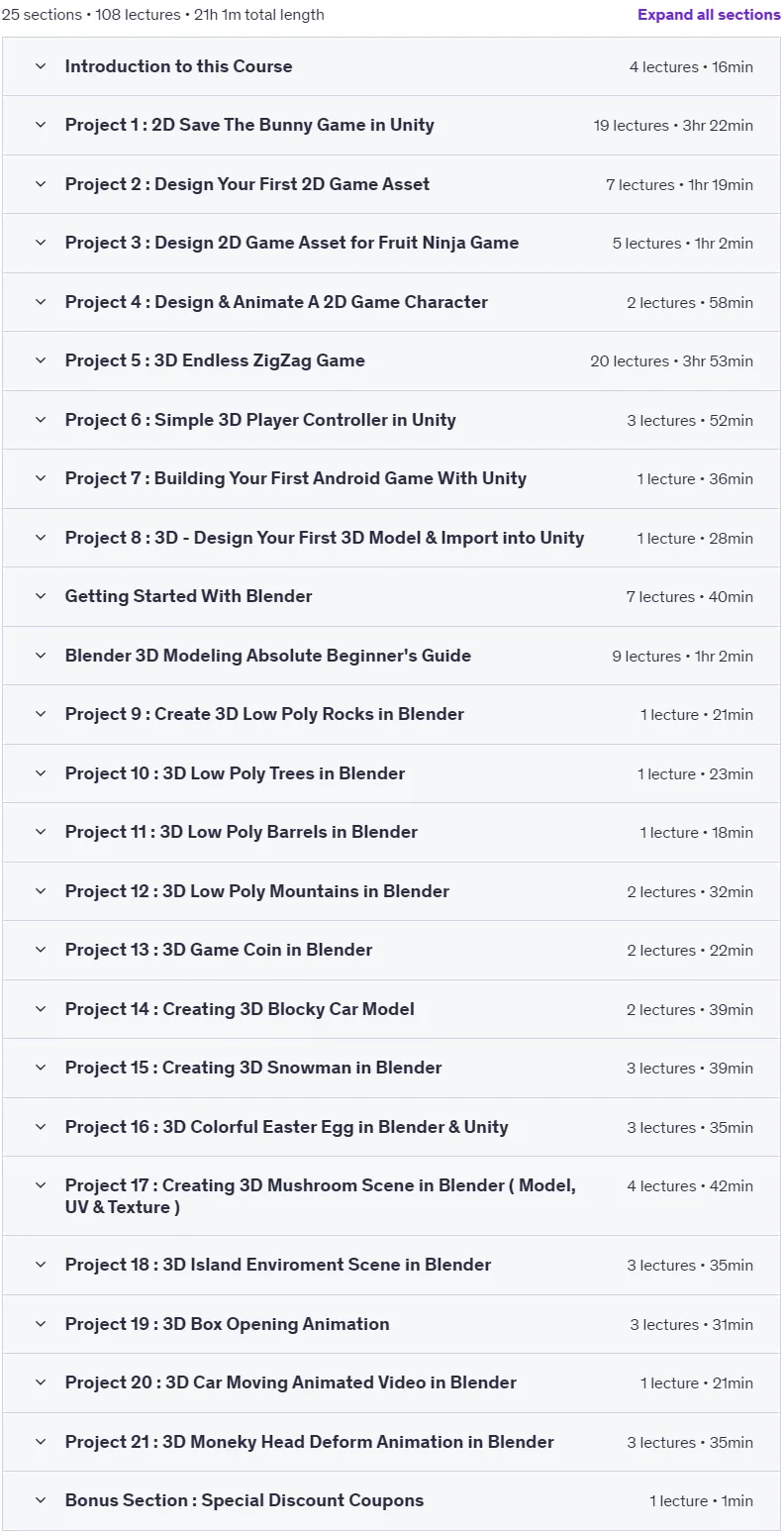The height and width of the screenshot is (1533, 784).
Task: Click the Expand all sections link
Action: 709,15
